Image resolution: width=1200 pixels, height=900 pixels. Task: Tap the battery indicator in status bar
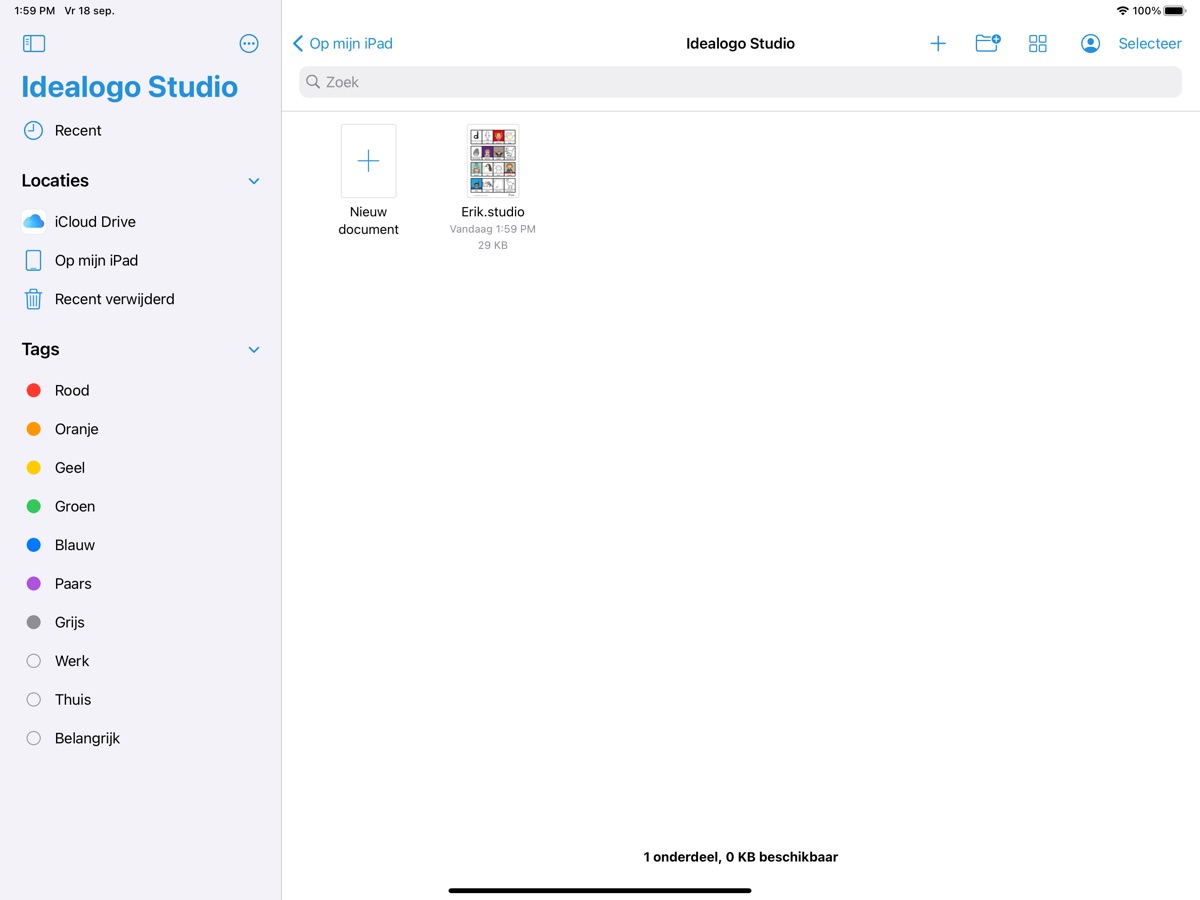[1175, 11]
